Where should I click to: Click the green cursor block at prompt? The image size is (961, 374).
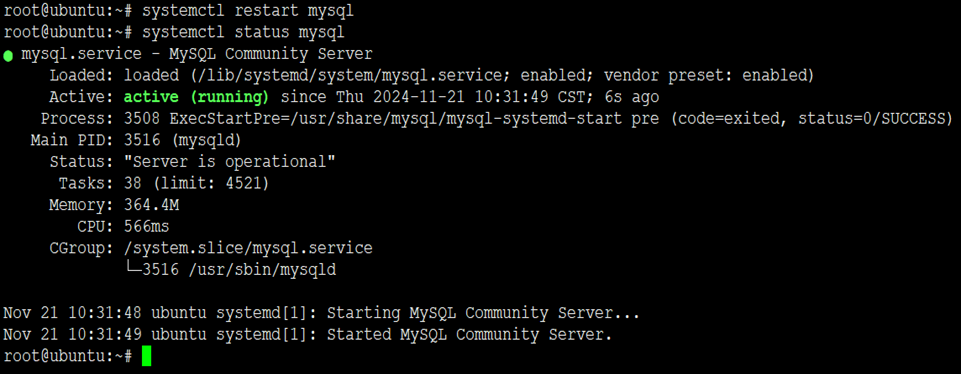click(146, 356)
